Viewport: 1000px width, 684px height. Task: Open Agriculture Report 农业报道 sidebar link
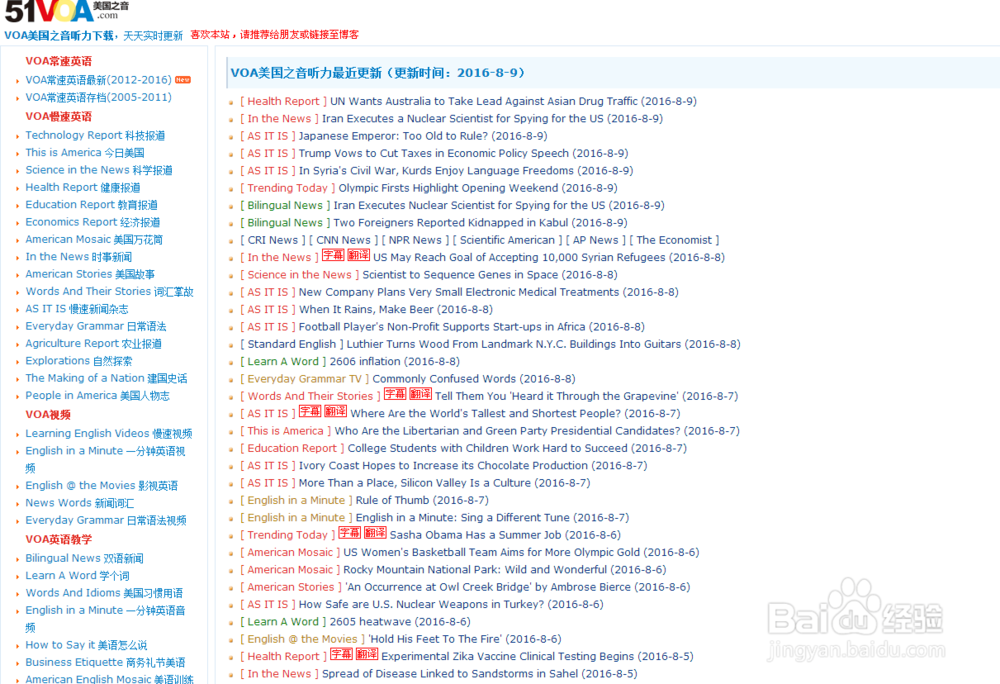[x=93, y=343]
